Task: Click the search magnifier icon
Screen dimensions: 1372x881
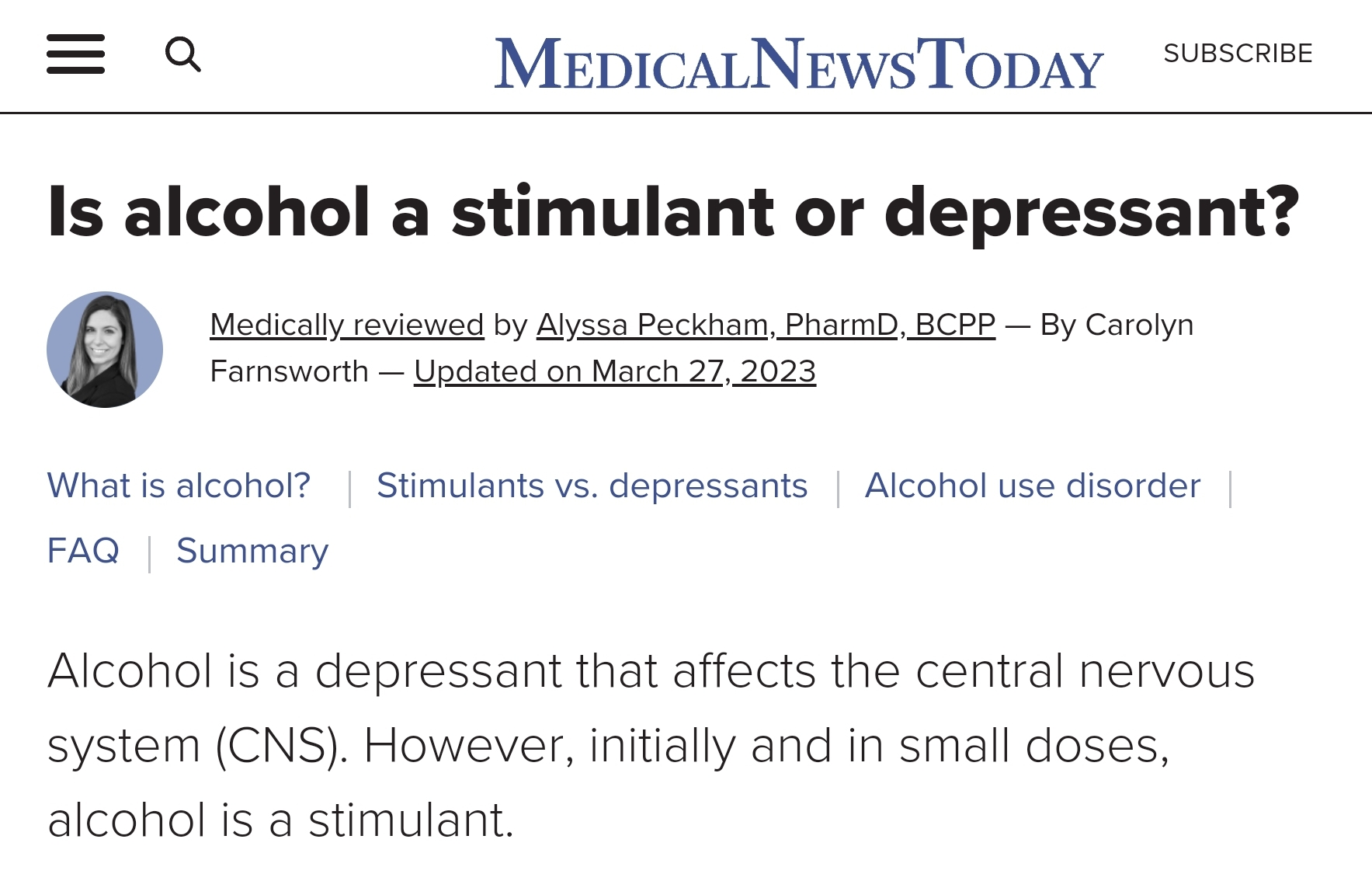Action: (183, 54)
